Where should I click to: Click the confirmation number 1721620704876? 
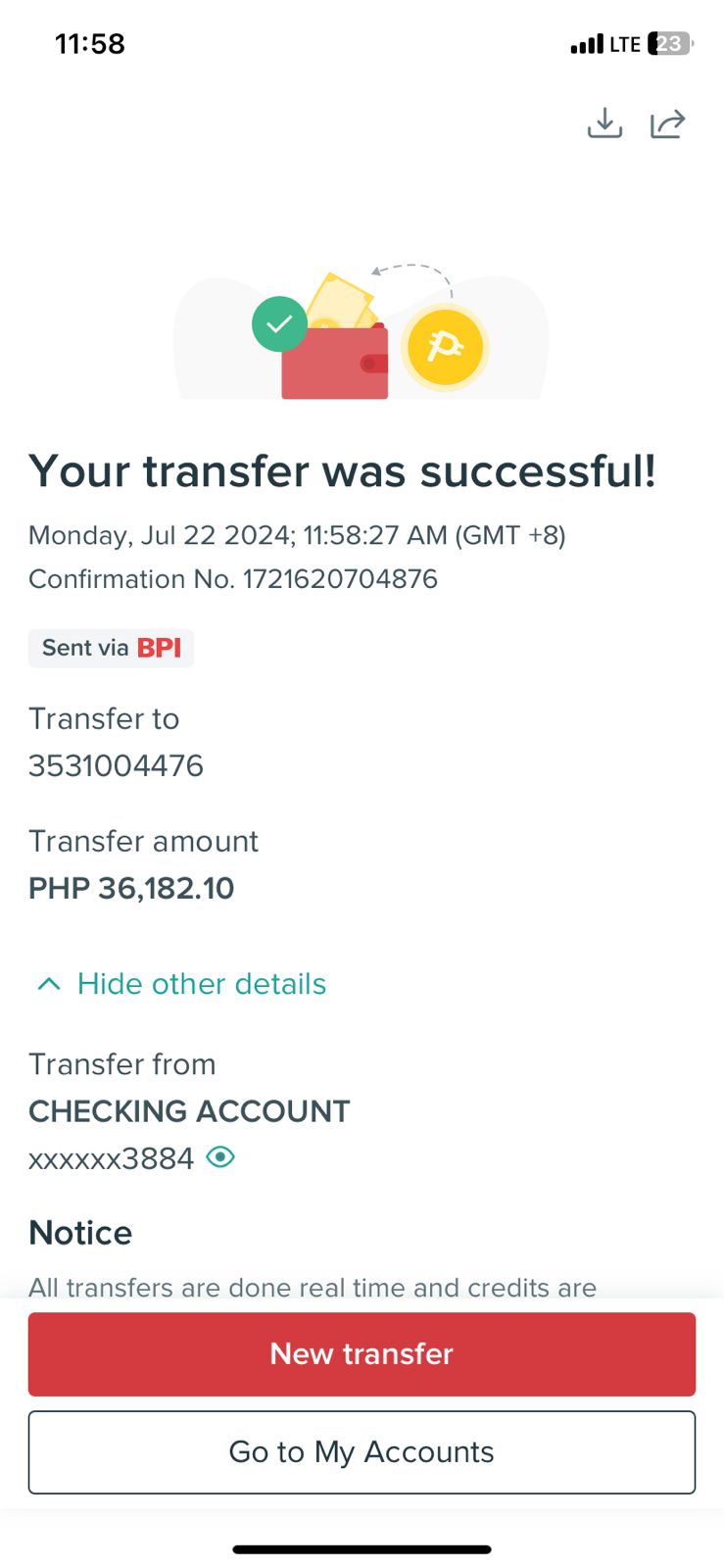point(340,579)
